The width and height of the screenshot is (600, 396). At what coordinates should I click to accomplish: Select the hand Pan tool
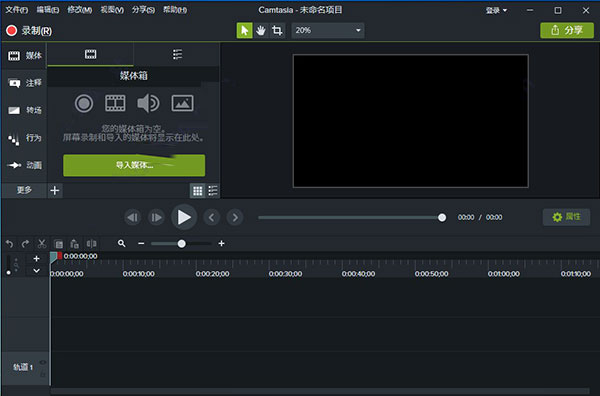(261, 30)
